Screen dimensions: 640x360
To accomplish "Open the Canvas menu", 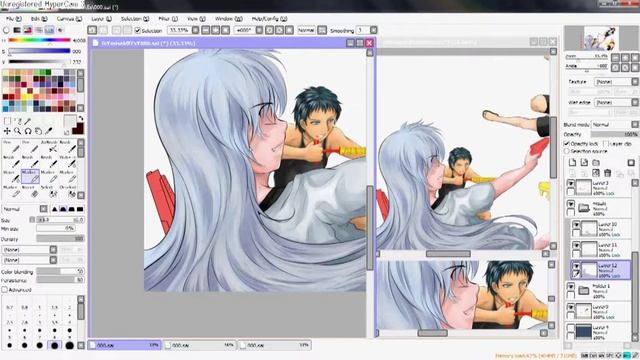I will [x=69, y=19].
